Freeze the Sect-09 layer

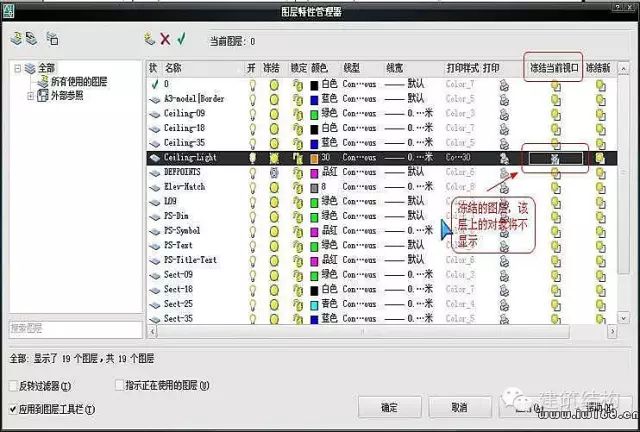274,275
